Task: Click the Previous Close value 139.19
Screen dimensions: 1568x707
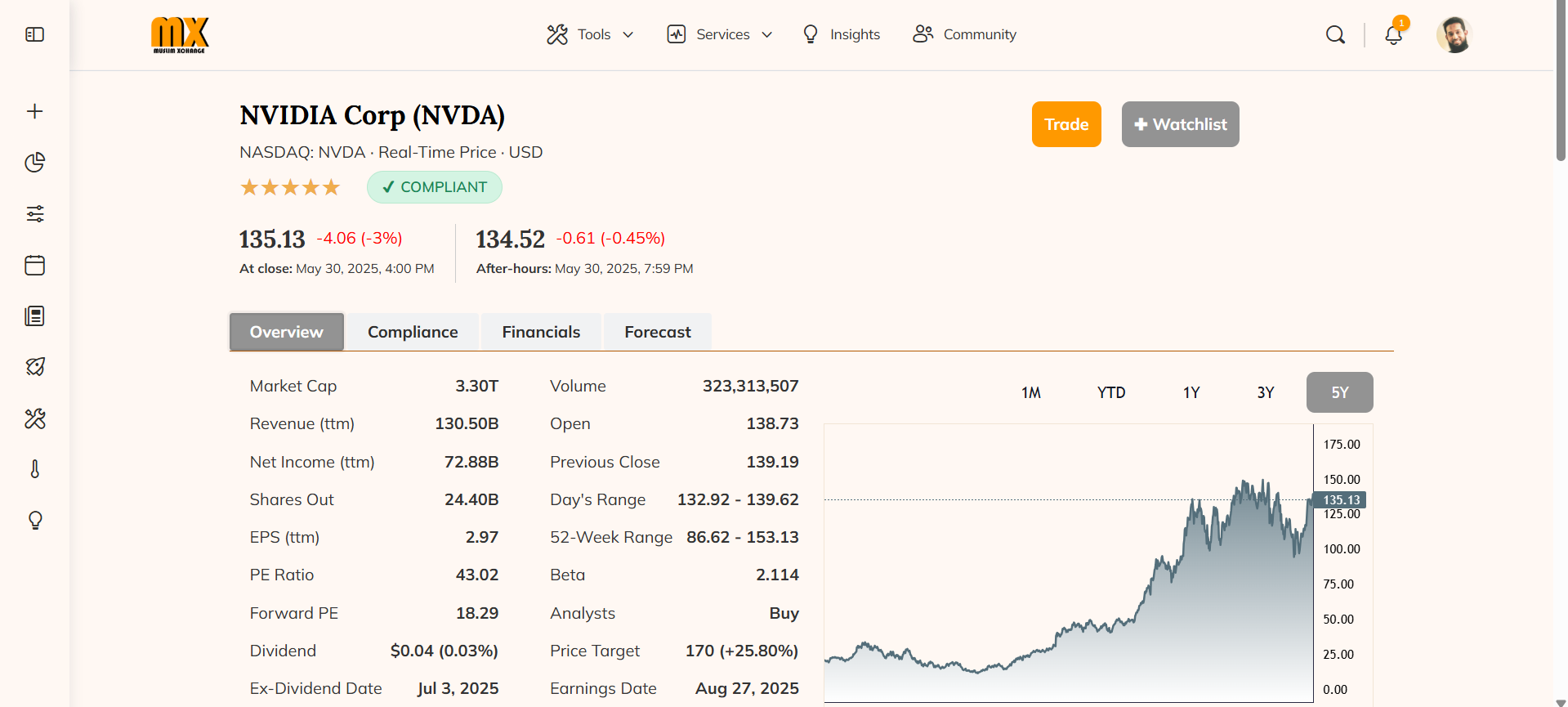Action: click(x=773, y=462)
